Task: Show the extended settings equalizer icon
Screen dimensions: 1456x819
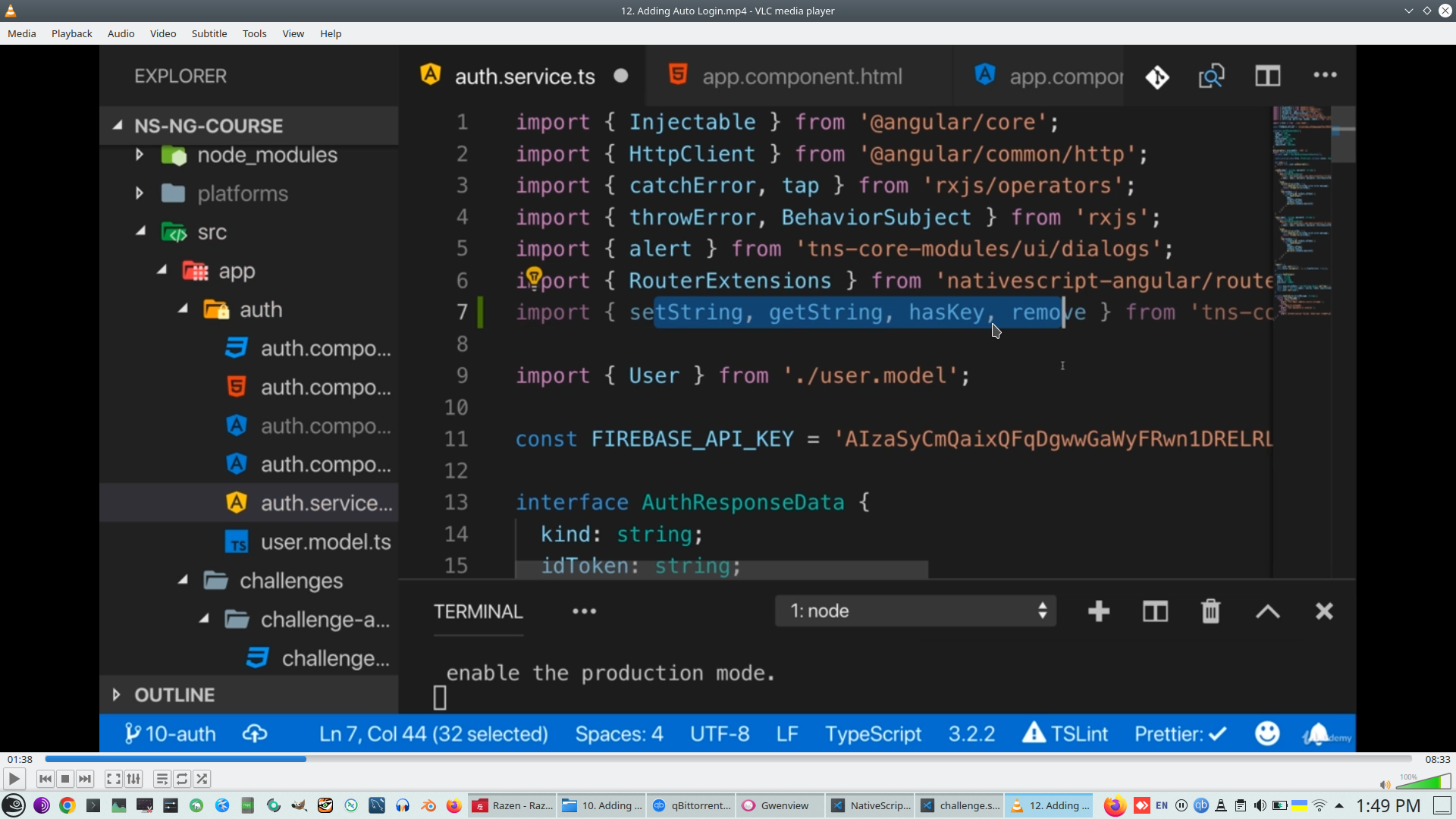Action: 133,779
